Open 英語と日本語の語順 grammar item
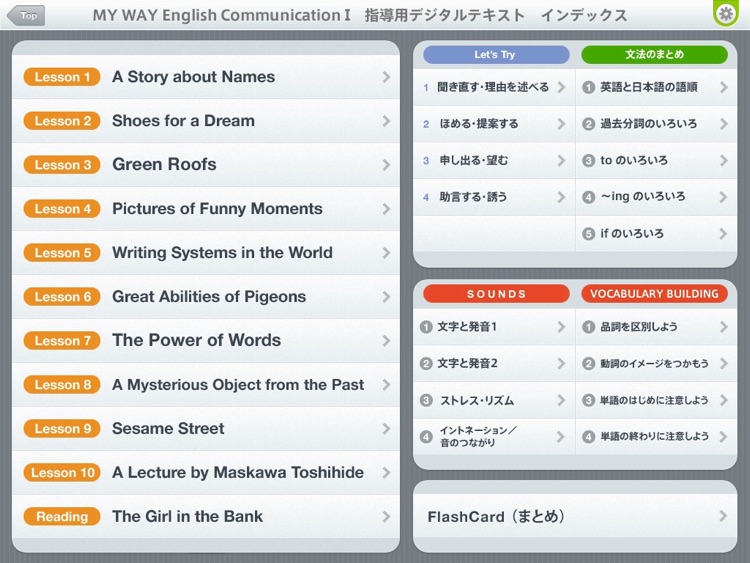This screenshot has height=563, width=750. click(x=656, y=87)
